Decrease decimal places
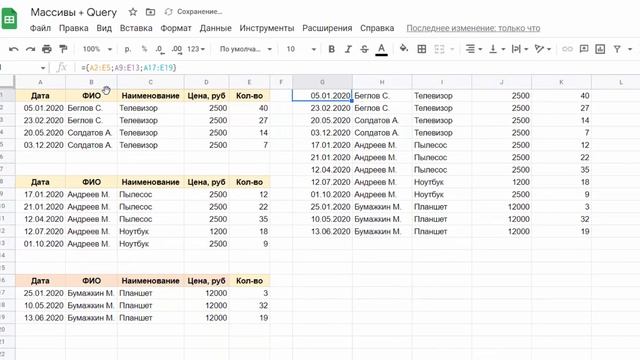The width and height of the screenshot is (640, 360). tap(160, 49)
